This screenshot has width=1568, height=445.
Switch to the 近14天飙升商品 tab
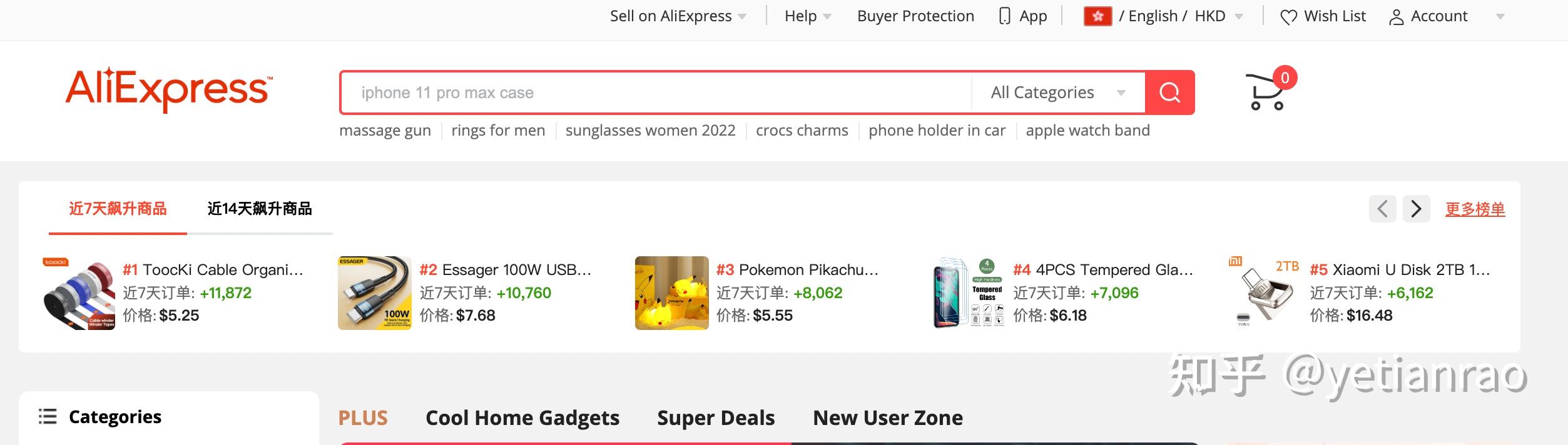tap(260, 209)
